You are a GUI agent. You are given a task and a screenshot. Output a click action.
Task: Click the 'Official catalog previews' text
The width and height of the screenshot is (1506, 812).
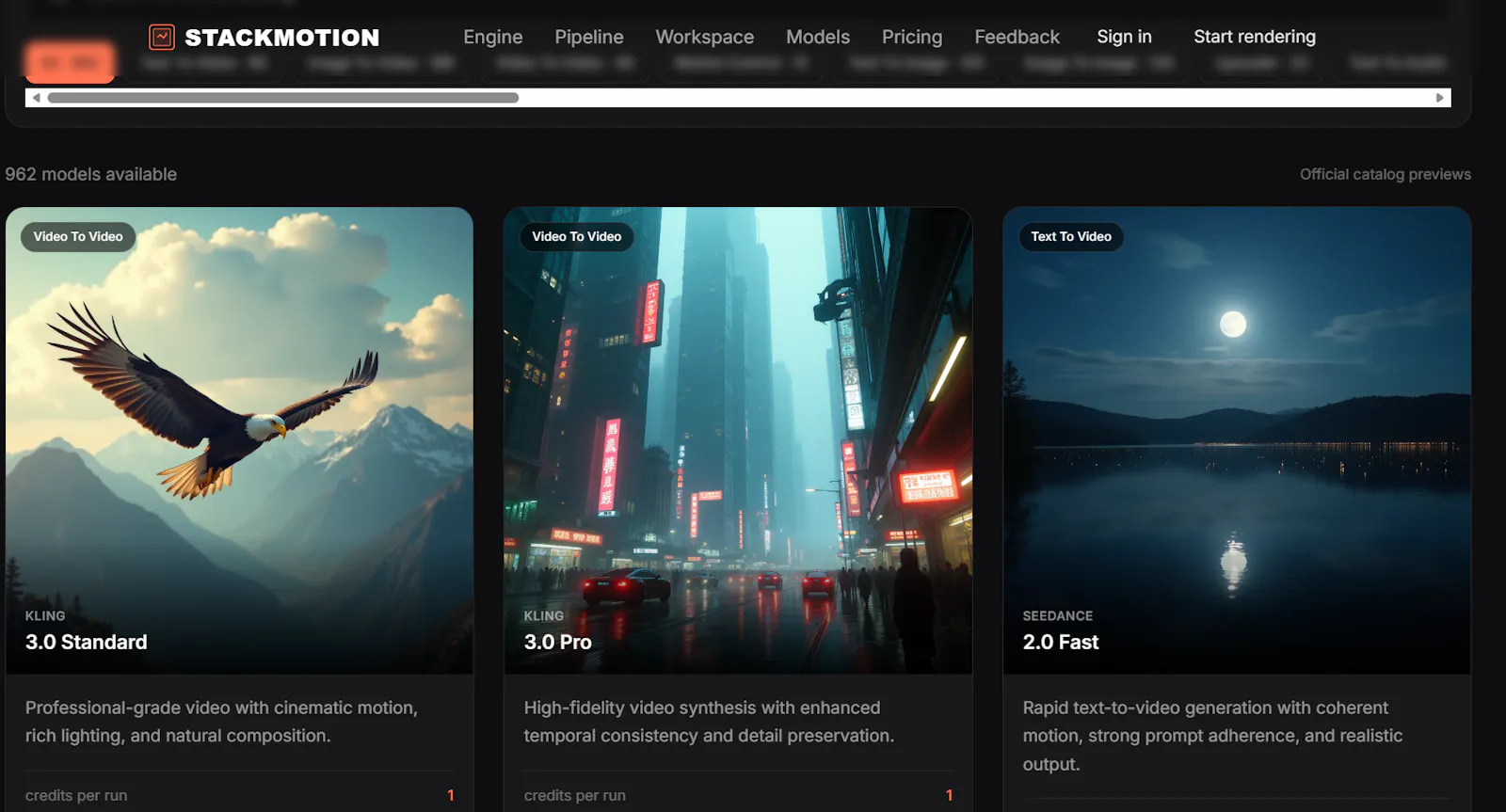(1385, 174)
